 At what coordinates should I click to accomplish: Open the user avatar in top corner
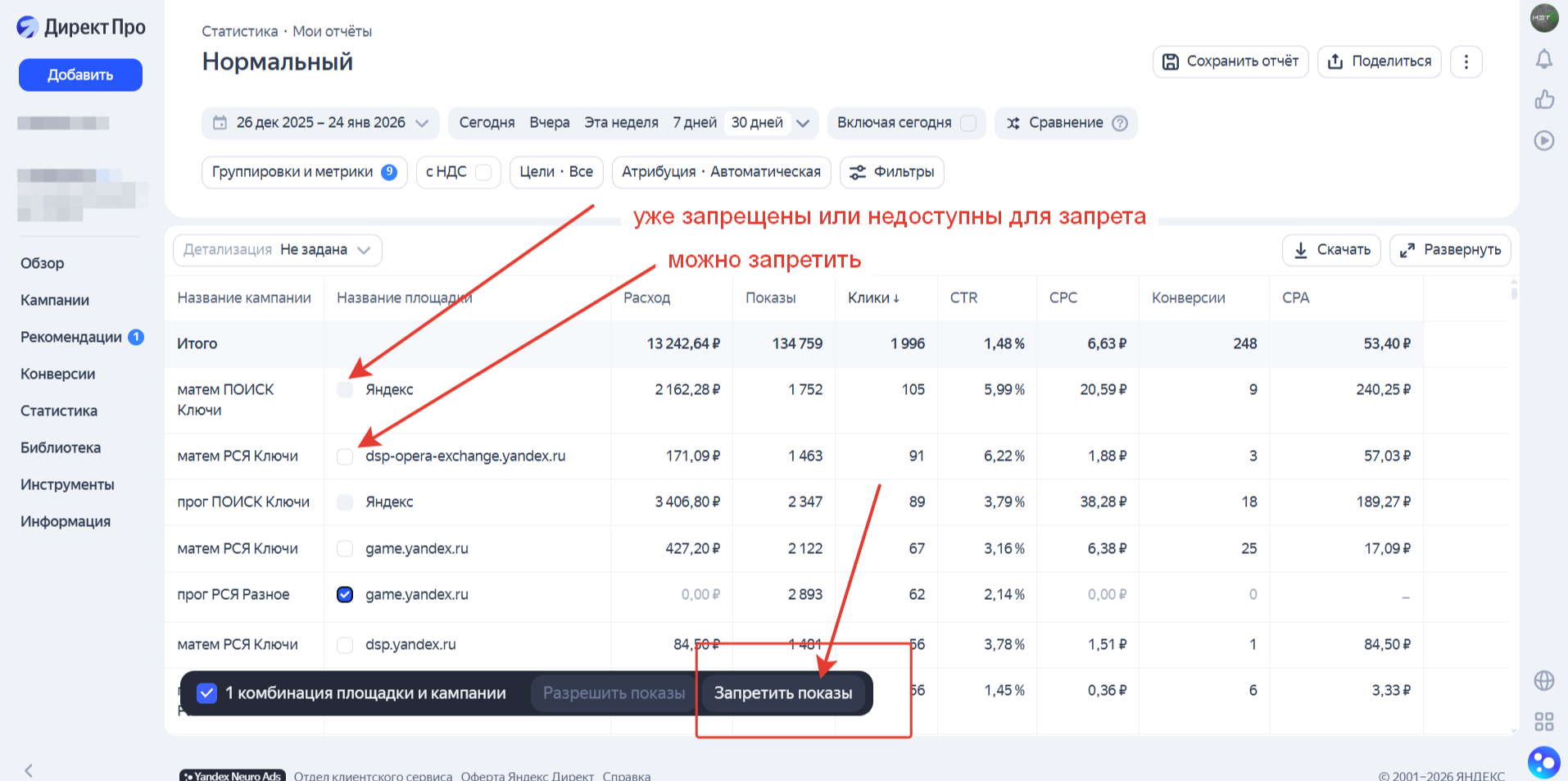click(x=1543, y=18)
